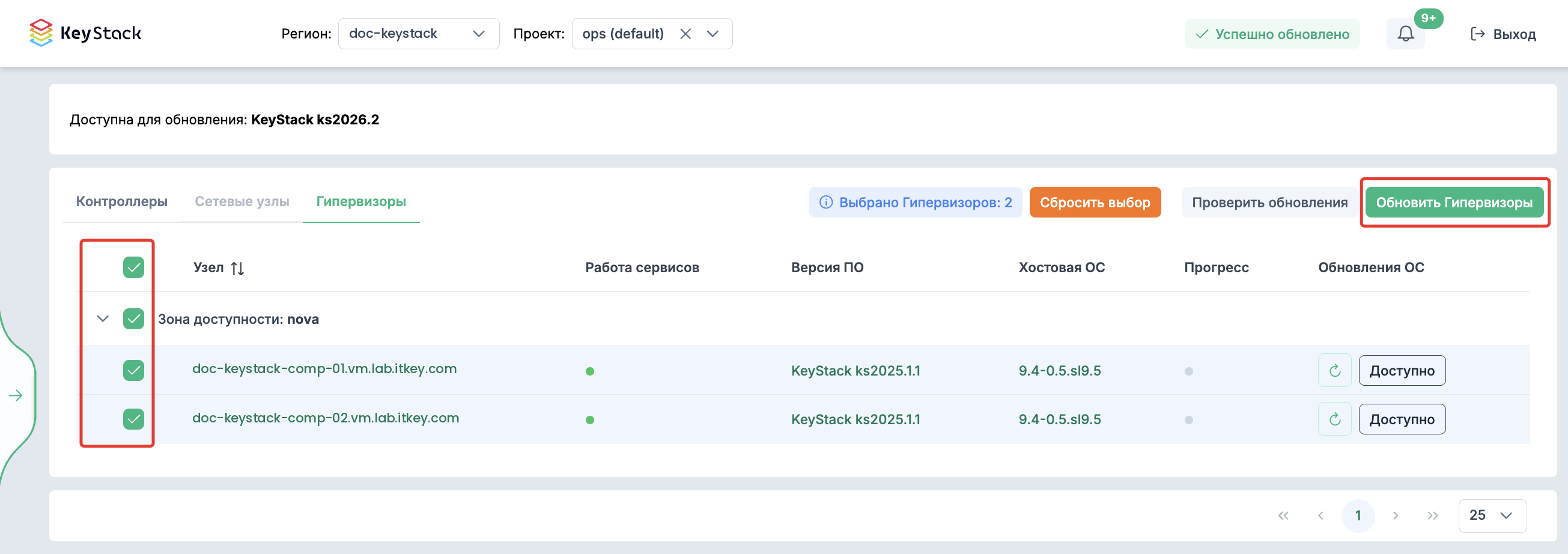Screen dimensions: 1568x554
Task: Sort the table by the Узел column
Action: pos(237,268)
